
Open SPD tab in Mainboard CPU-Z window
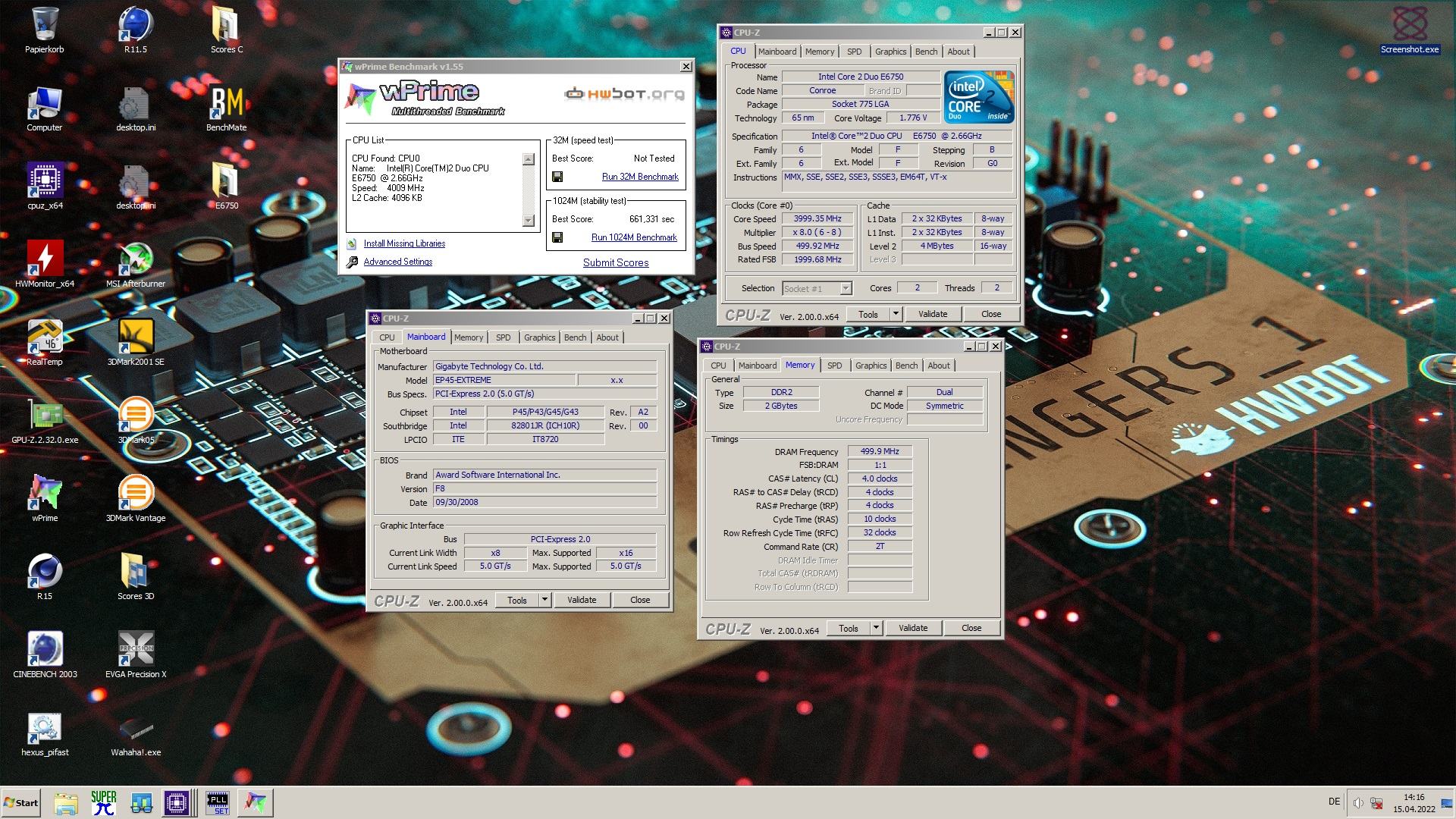tap(503, 337)
